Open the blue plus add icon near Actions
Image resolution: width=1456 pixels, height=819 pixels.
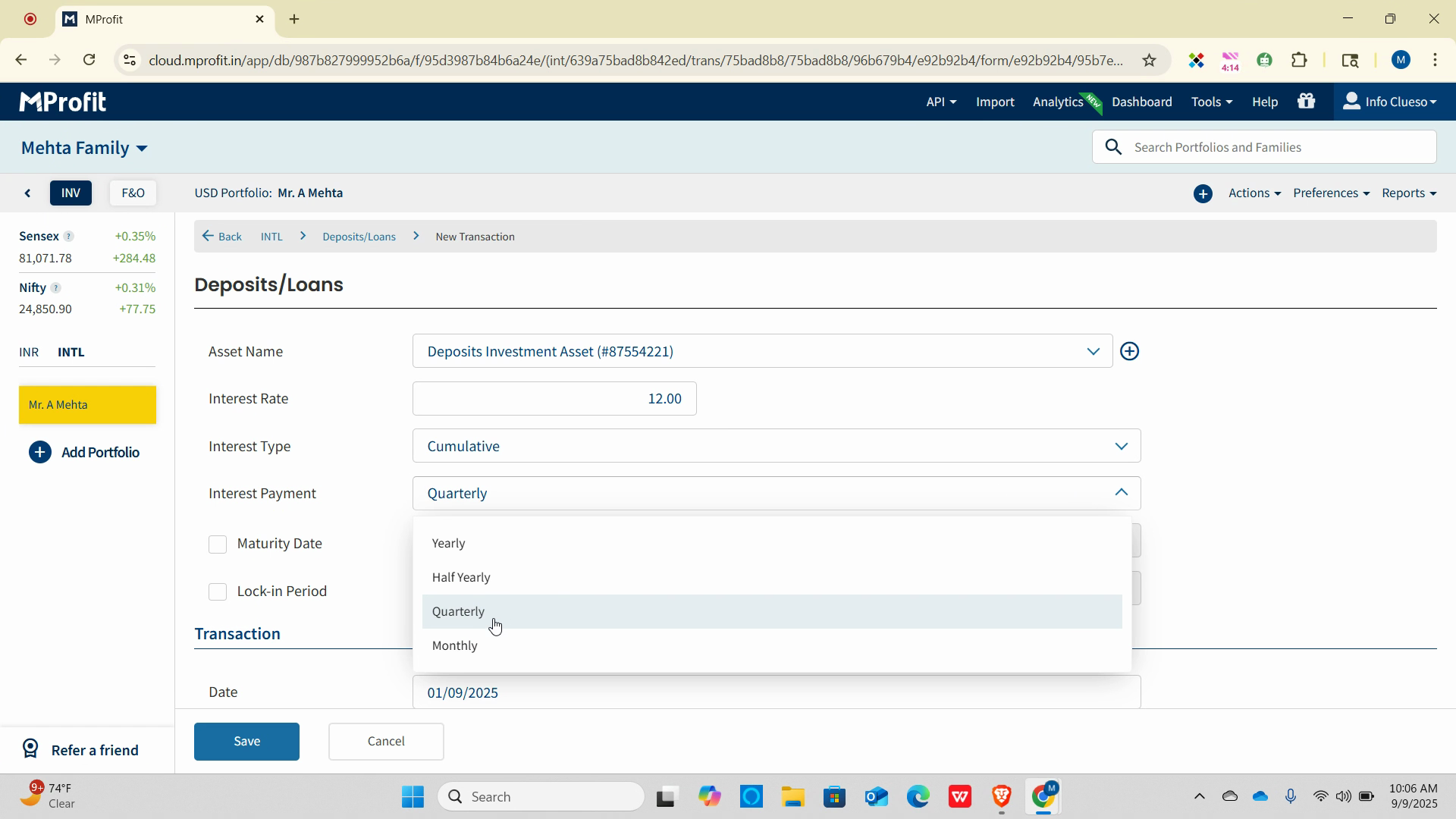(x=1203, y=193)
